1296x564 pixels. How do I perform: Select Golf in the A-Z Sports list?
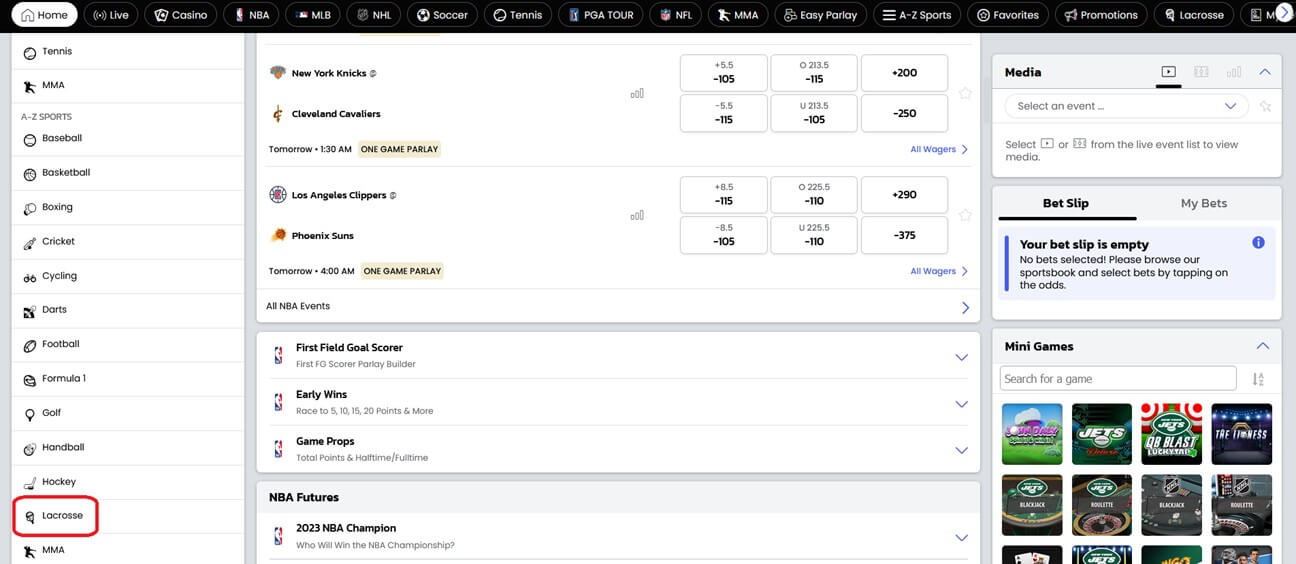[x=128, y=413]
